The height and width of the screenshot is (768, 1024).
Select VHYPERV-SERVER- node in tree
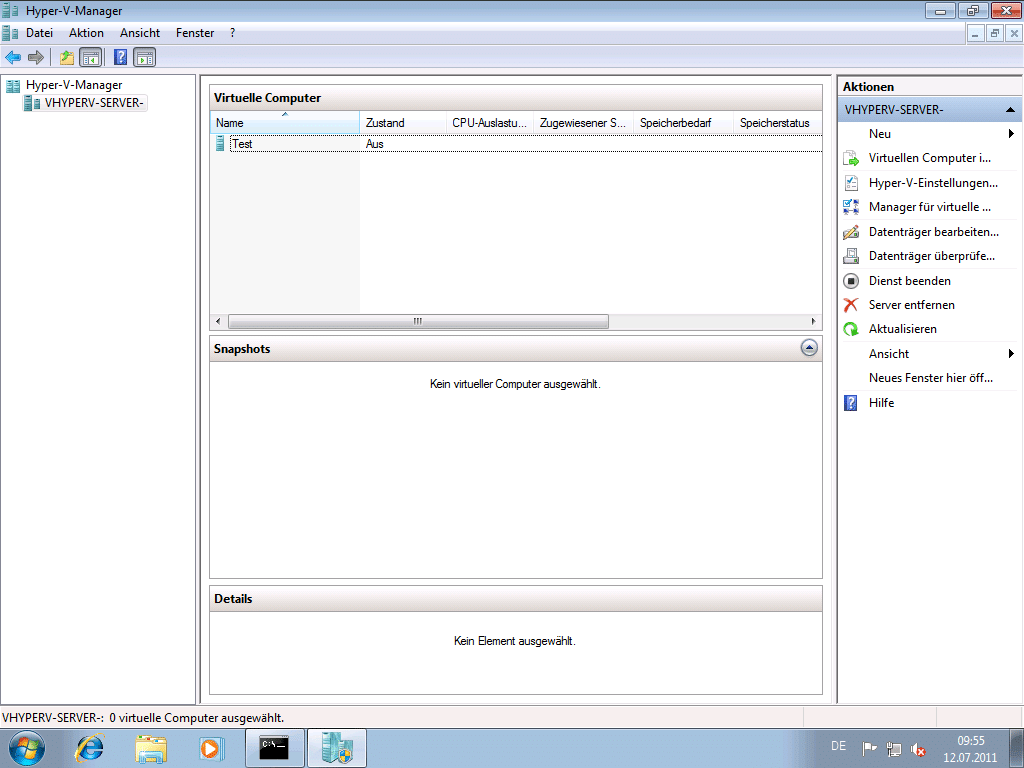pyautogui.click(x=93, y=103)
